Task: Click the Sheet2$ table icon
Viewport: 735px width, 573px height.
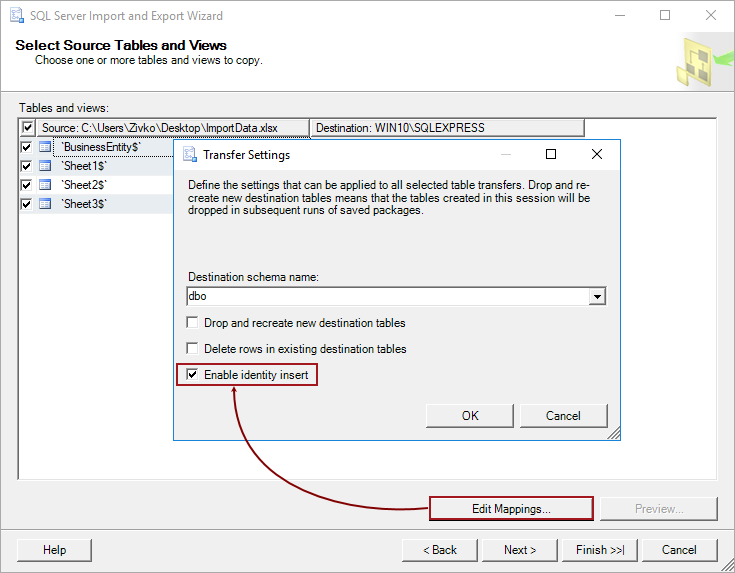Action: click(x=45, y=185)
